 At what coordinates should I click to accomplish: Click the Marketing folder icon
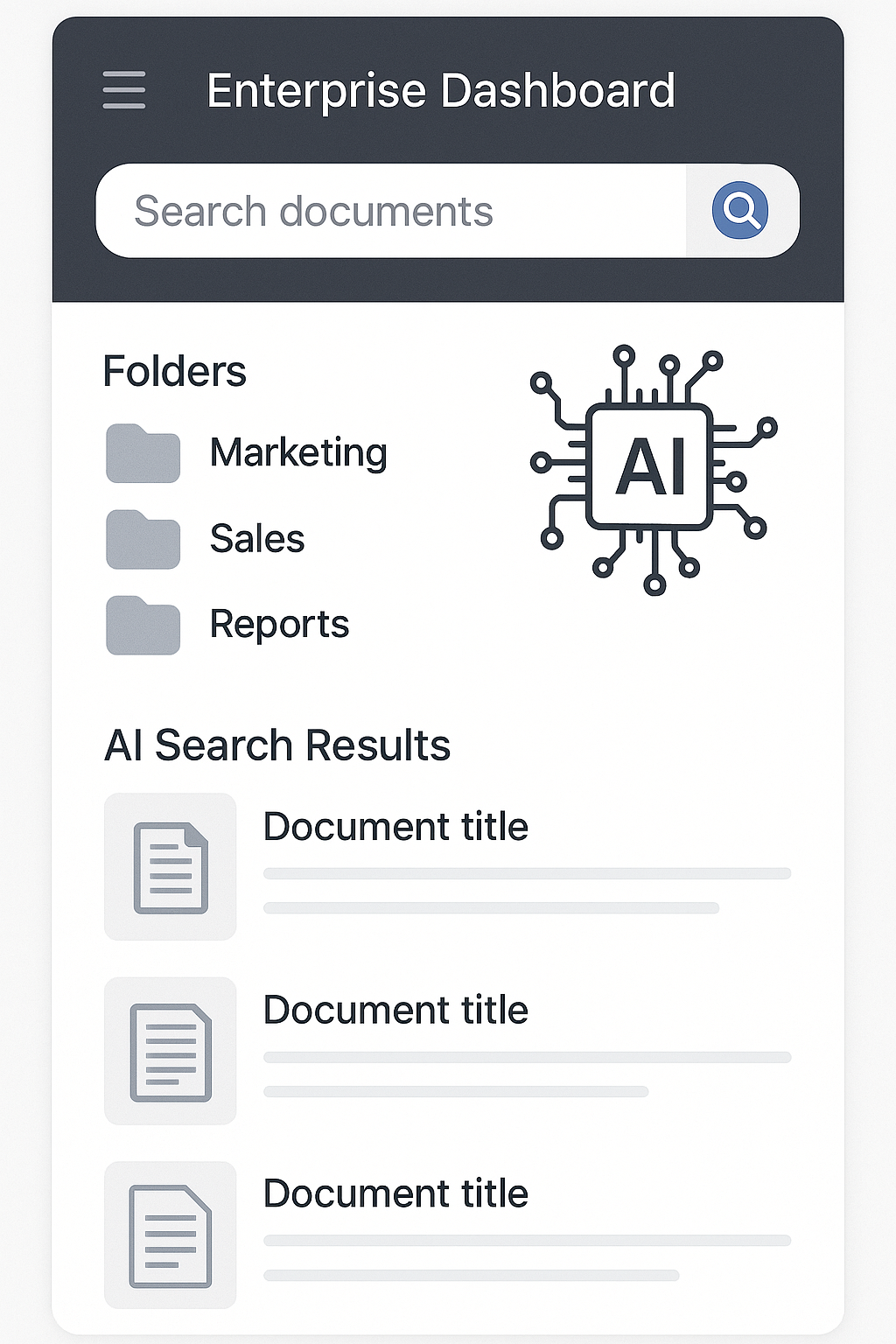click(x=142, y=453)
